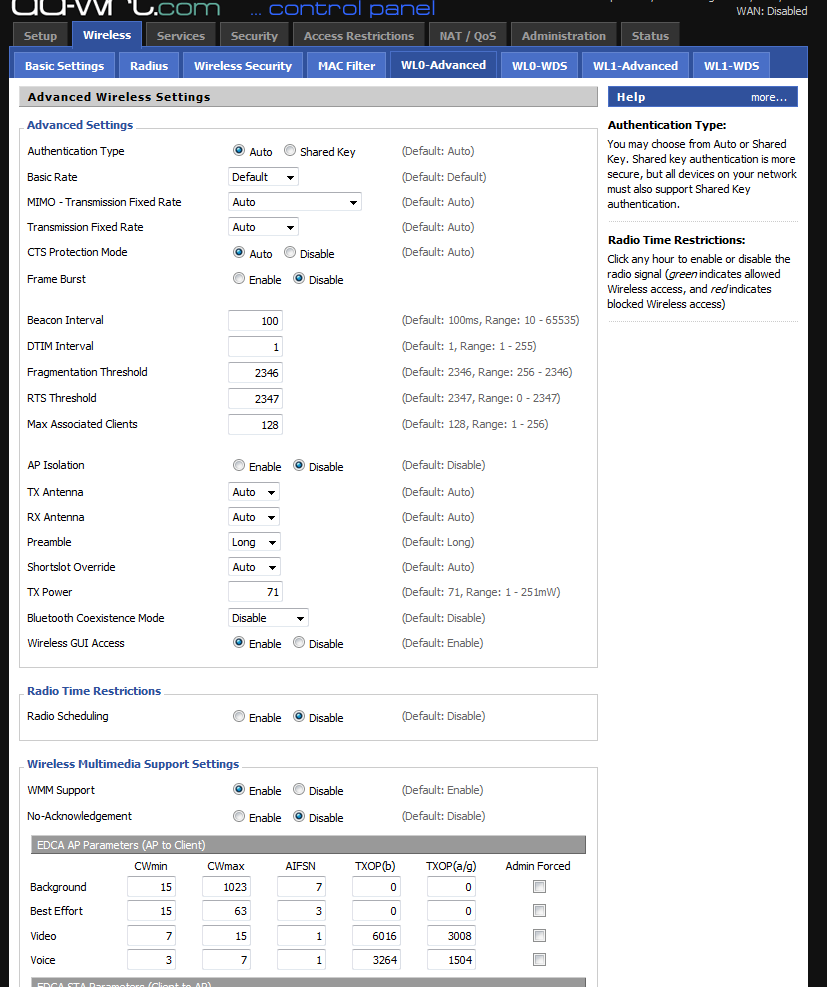Open the Security tab
Screen dimensions: 827x987
coord(254,36)
